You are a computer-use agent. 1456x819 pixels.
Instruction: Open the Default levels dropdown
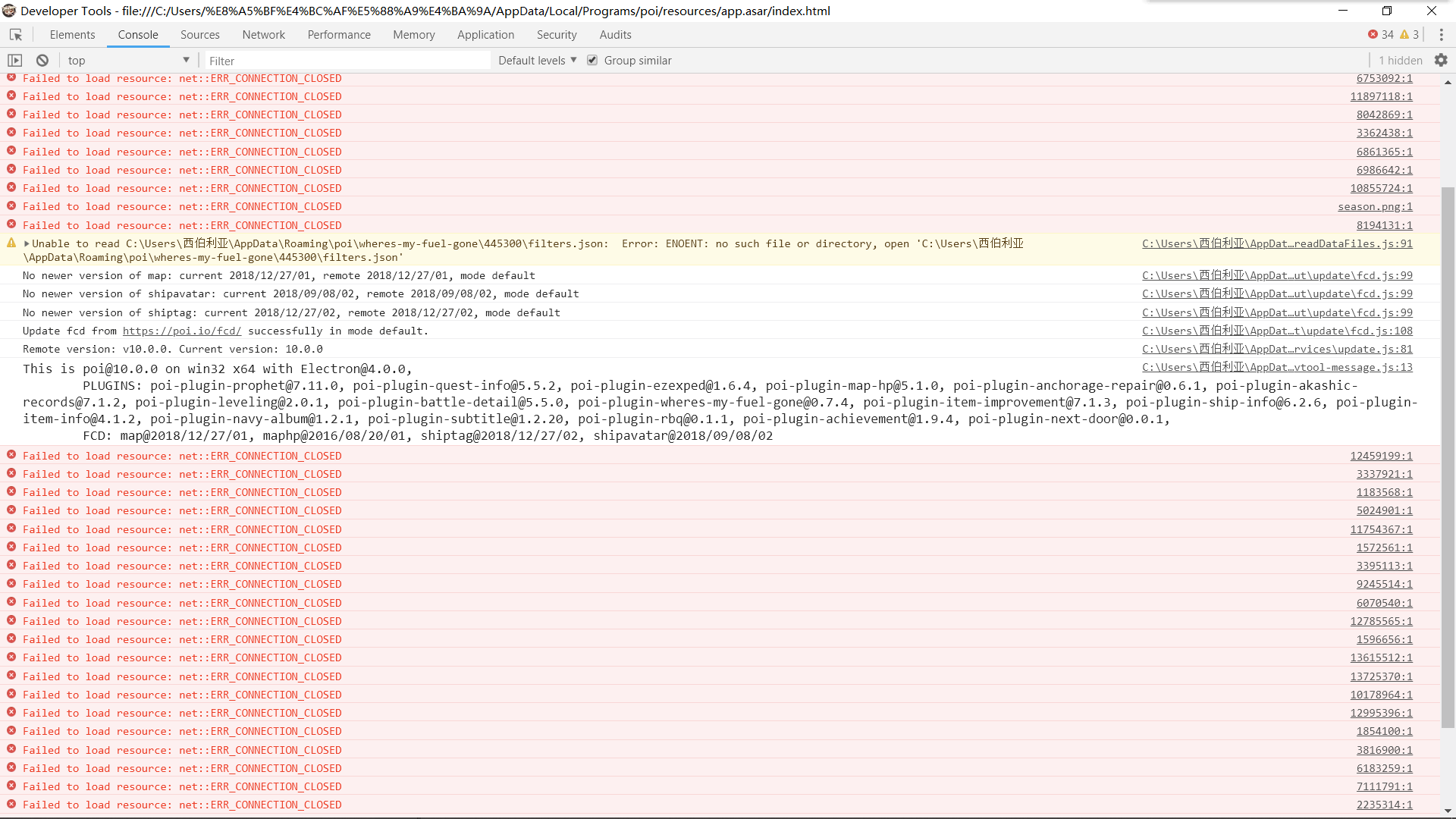(535, 60)
